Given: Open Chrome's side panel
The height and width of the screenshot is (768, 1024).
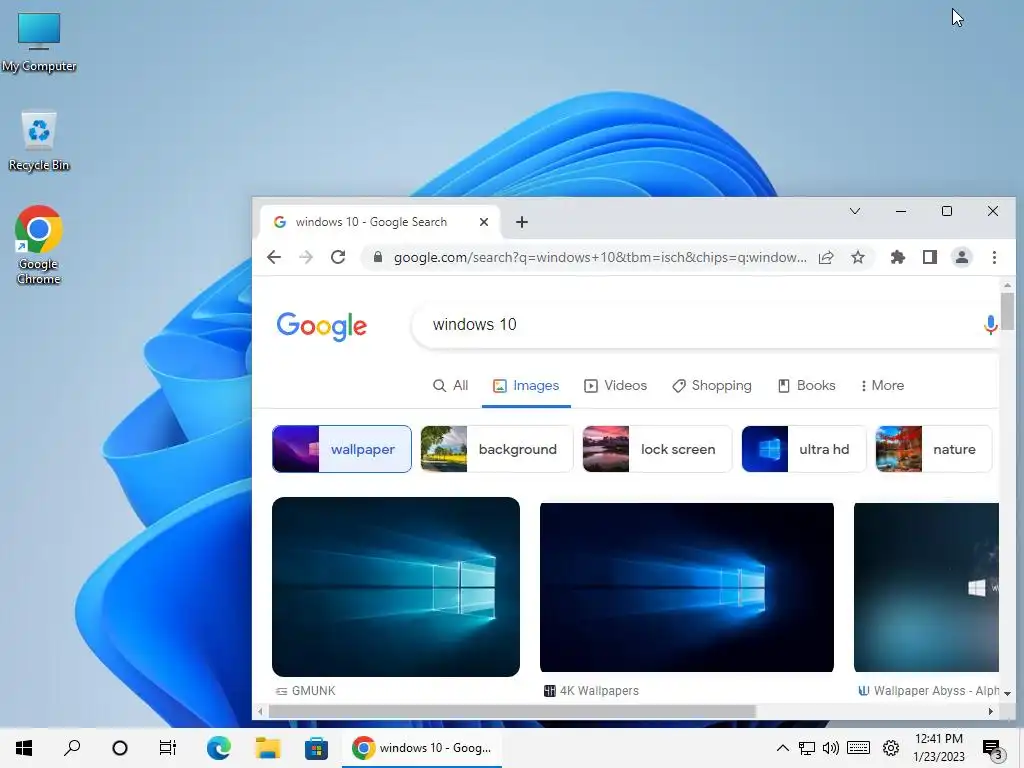Looking at the screenshot, I should (930, 257).
